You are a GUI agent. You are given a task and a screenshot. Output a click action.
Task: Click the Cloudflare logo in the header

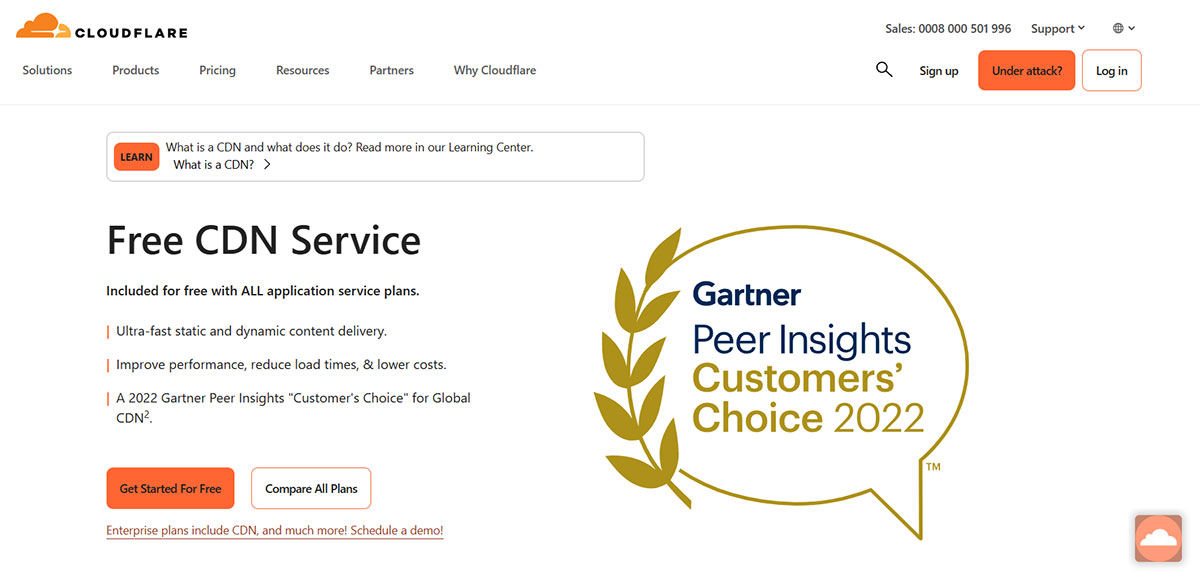101,27
